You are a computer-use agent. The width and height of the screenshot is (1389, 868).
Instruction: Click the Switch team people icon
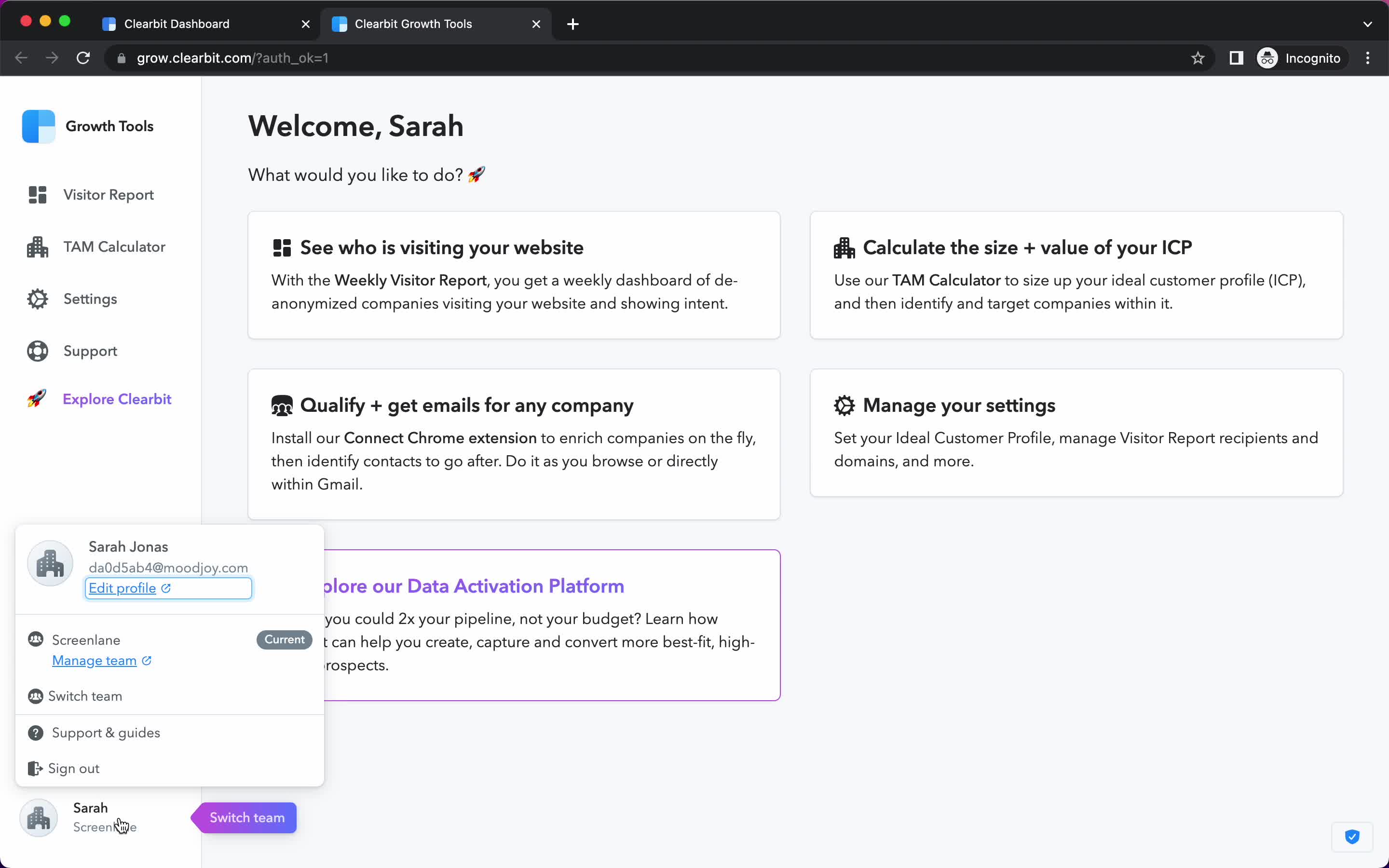click(36, 696)
